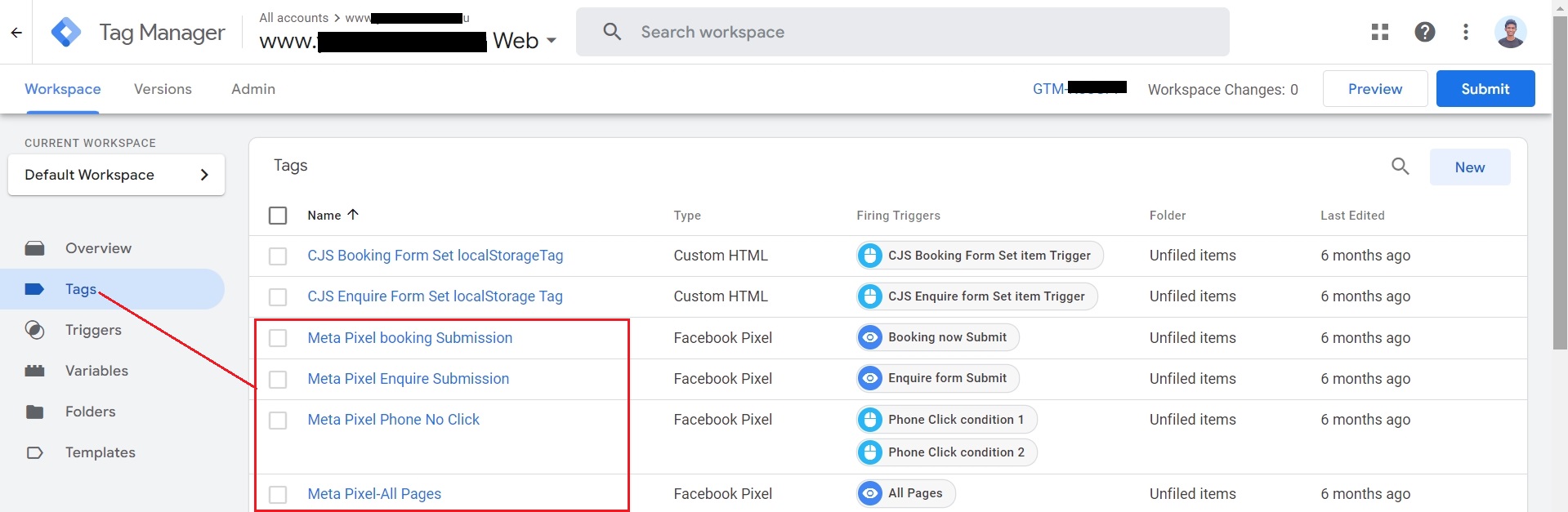Open the Meta Pixel Phone No Click tag

pyautogui.click(x=394, y=420)
